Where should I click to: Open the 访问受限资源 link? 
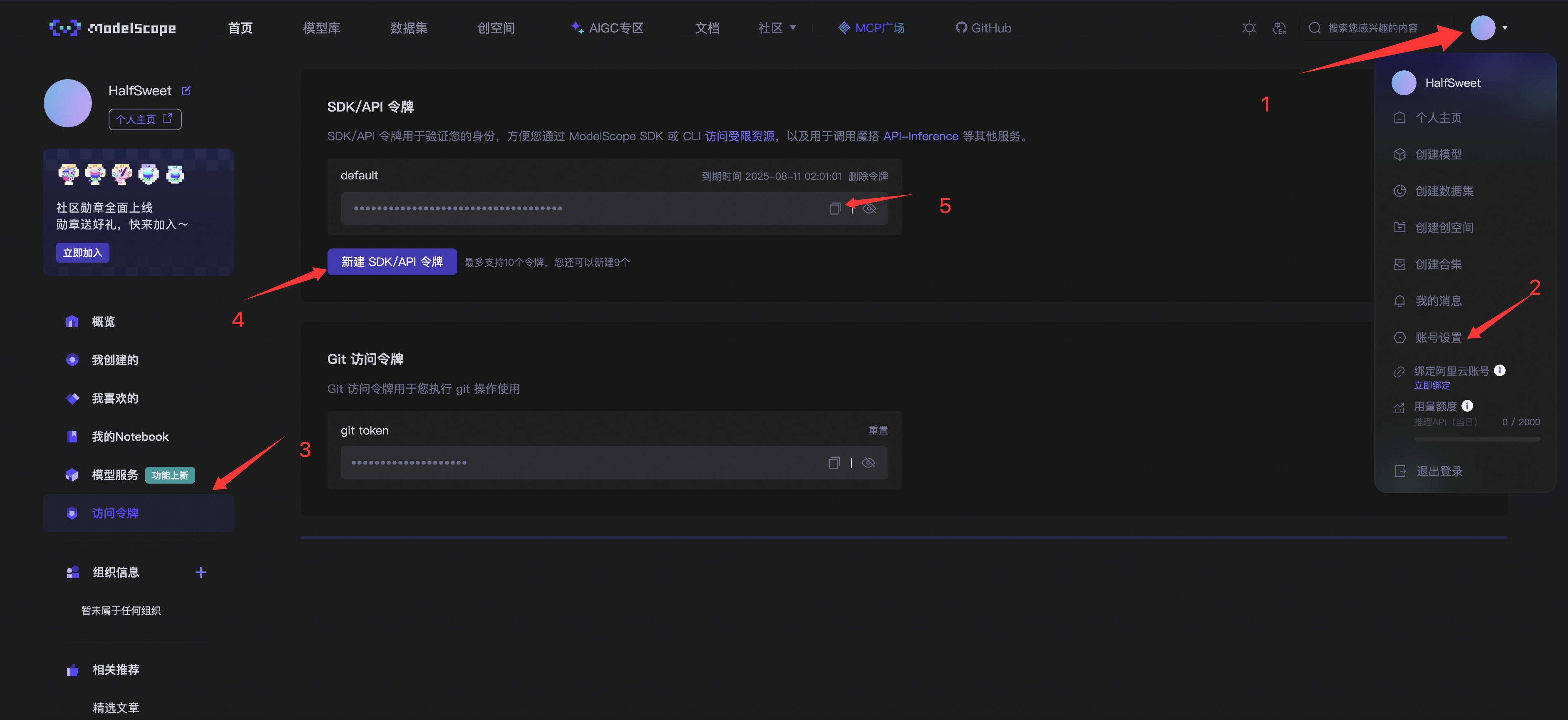click(739, 136)
